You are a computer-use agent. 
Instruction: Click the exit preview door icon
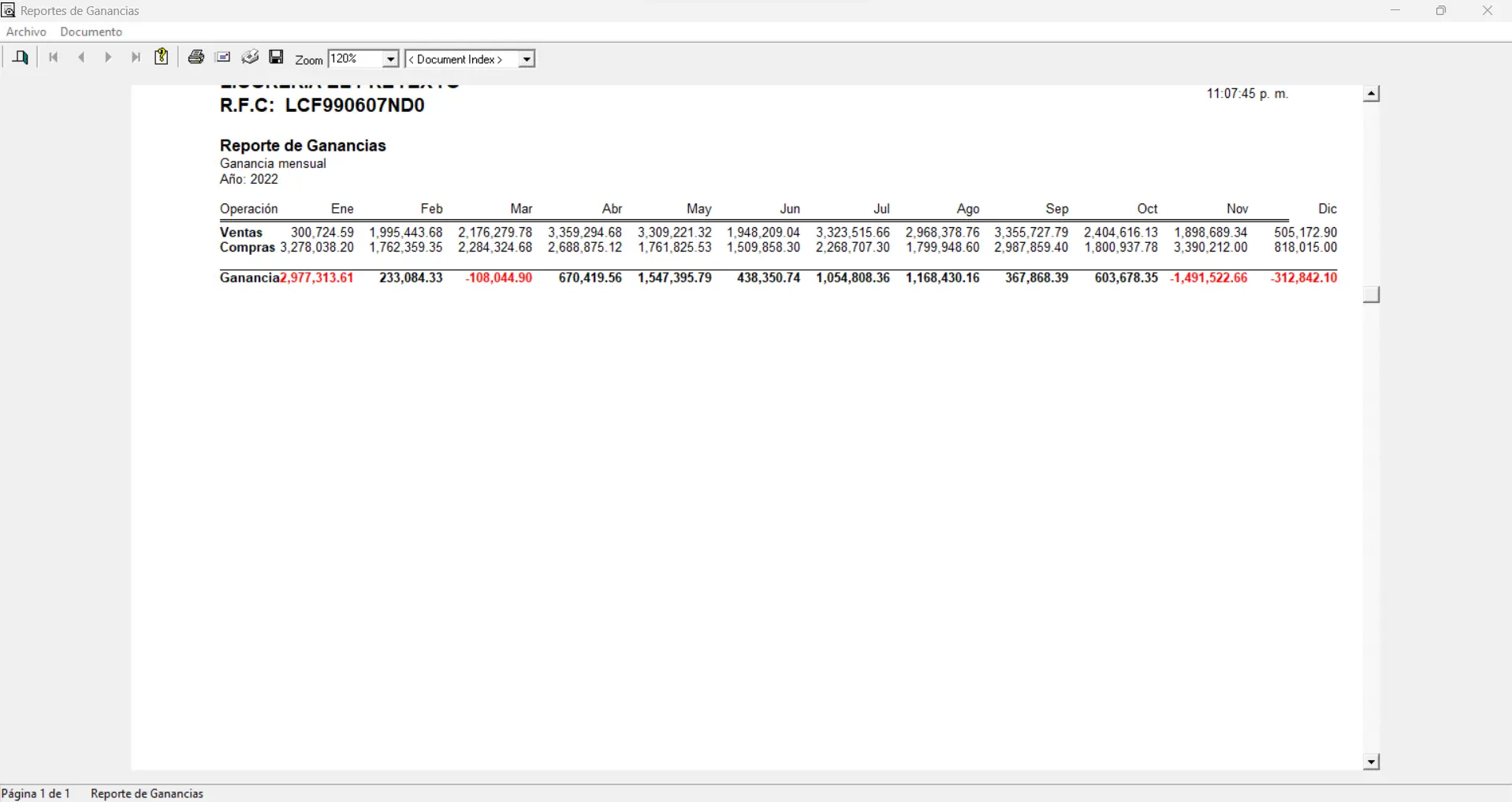20,58
